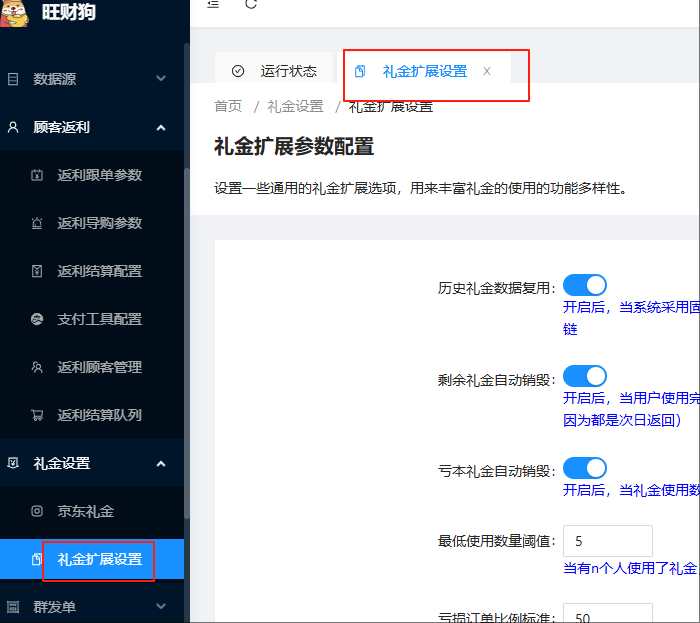Close the 礼金扩展设置 tab
700x623 pixels.
click(487, 71)
